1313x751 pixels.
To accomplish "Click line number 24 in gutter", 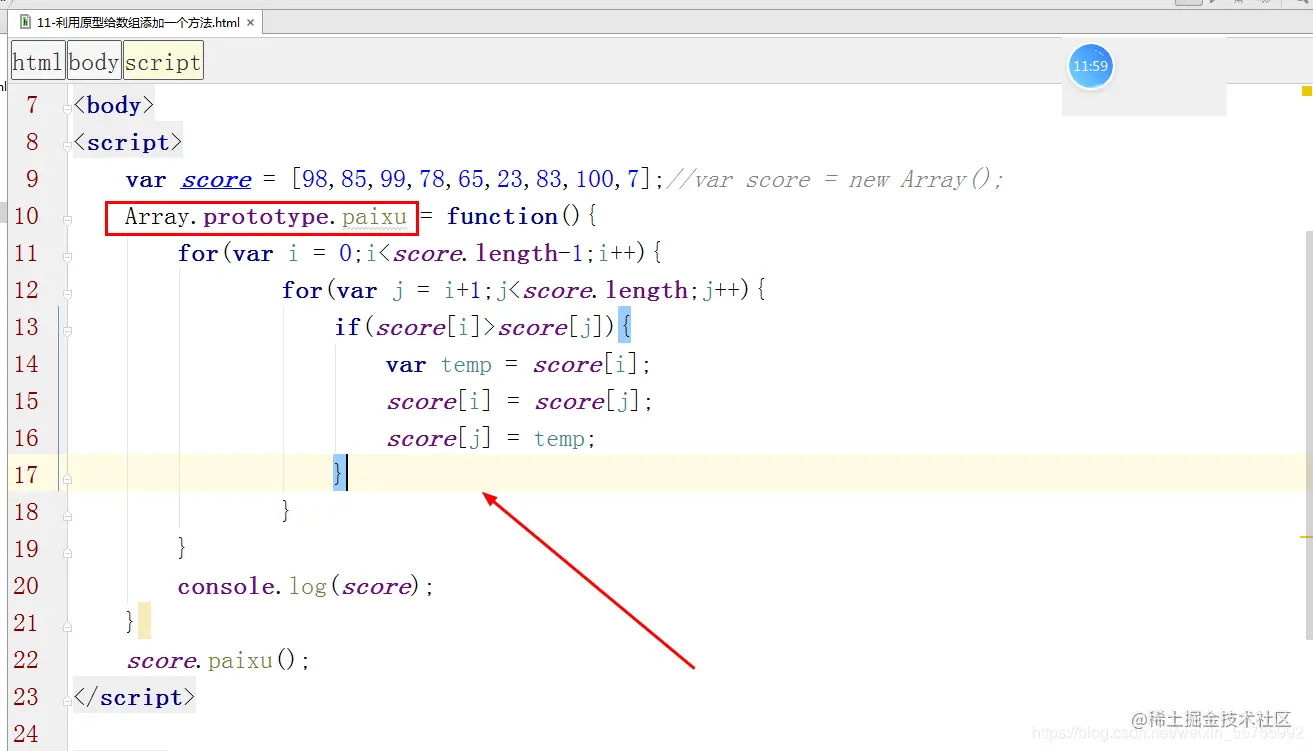I will [x=27, y=734].
